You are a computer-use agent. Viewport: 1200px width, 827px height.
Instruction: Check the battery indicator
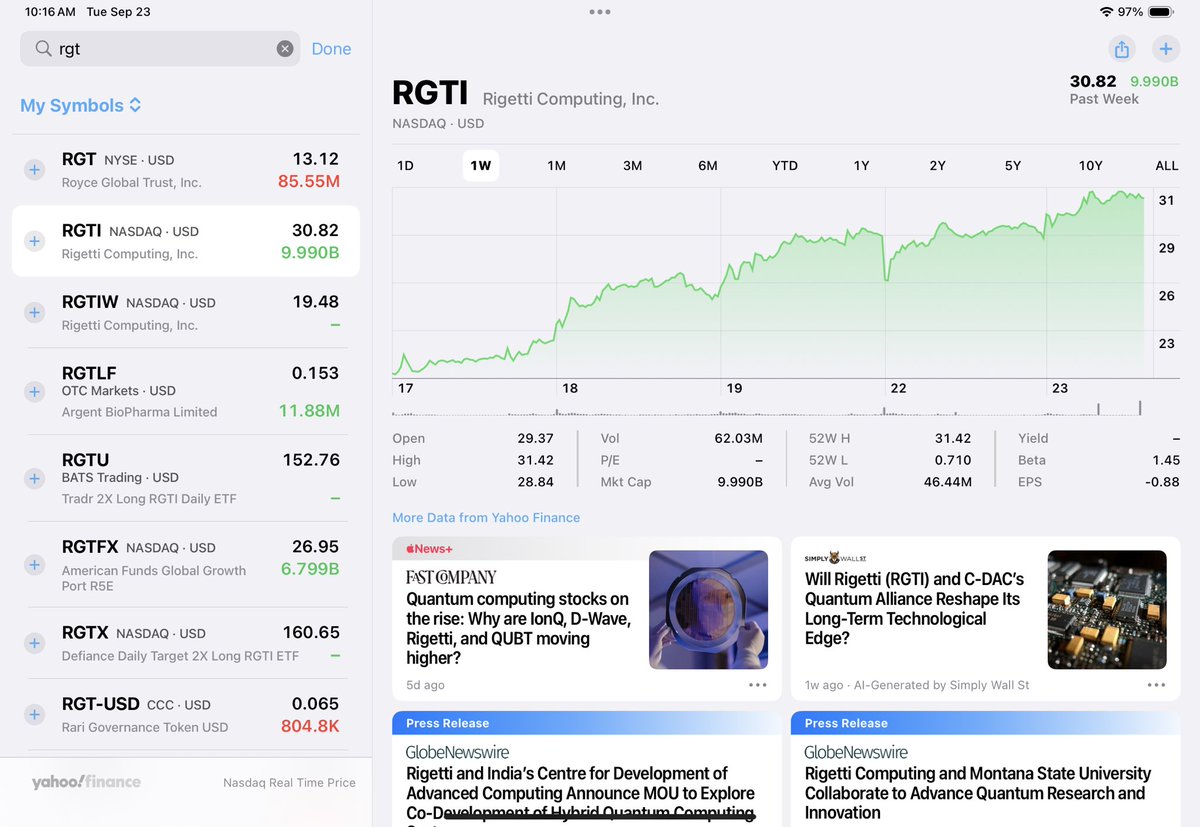[1160, 12]
